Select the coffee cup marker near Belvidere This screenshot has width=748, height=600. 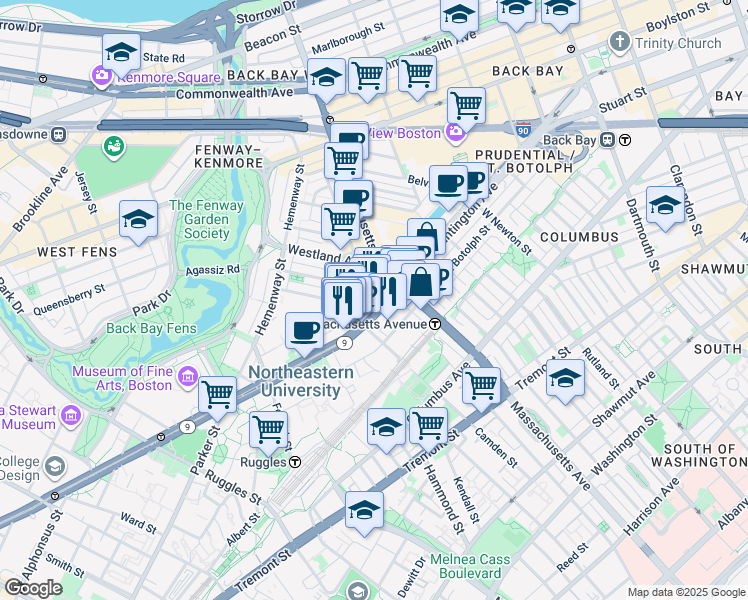pyautogui.click(x=448, y=185)
